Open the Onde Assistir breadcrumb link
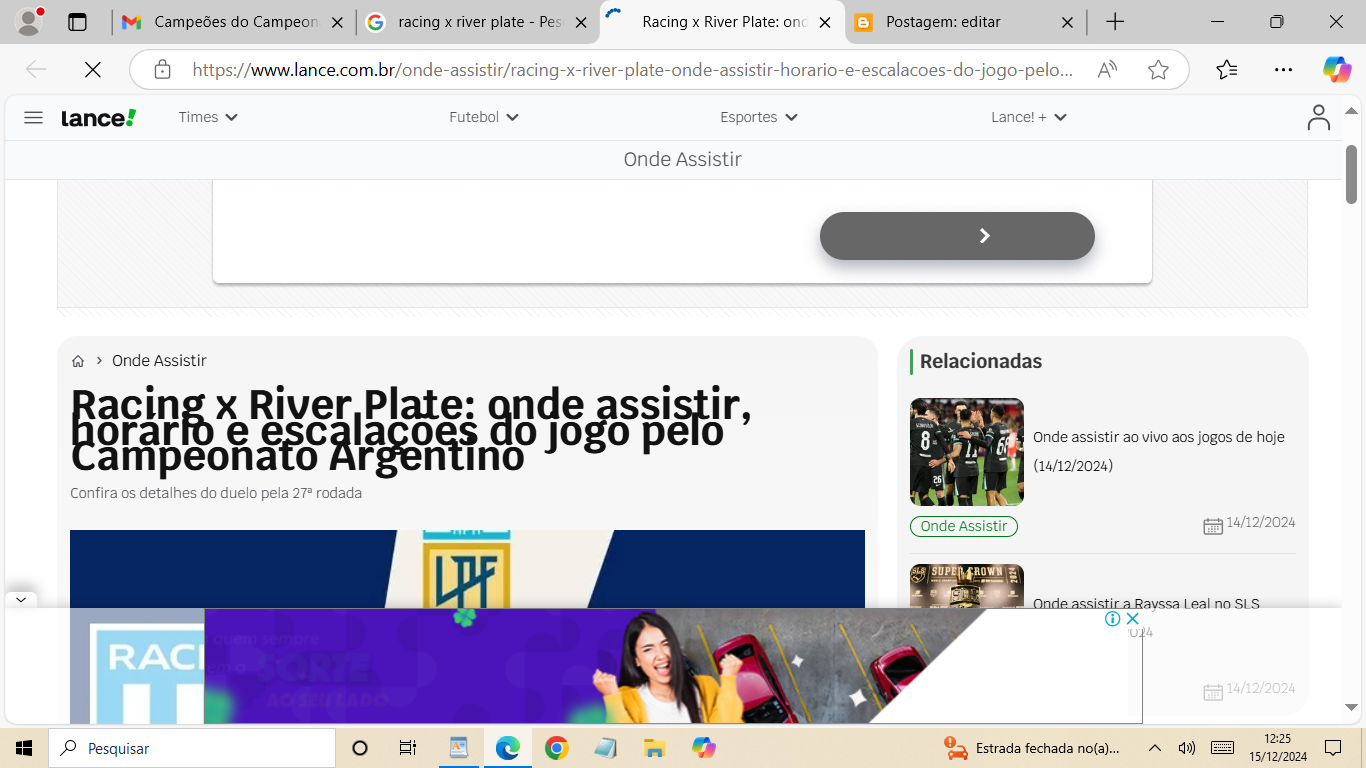This screenshot has width=1366, height=768. [x=159, y=361]
